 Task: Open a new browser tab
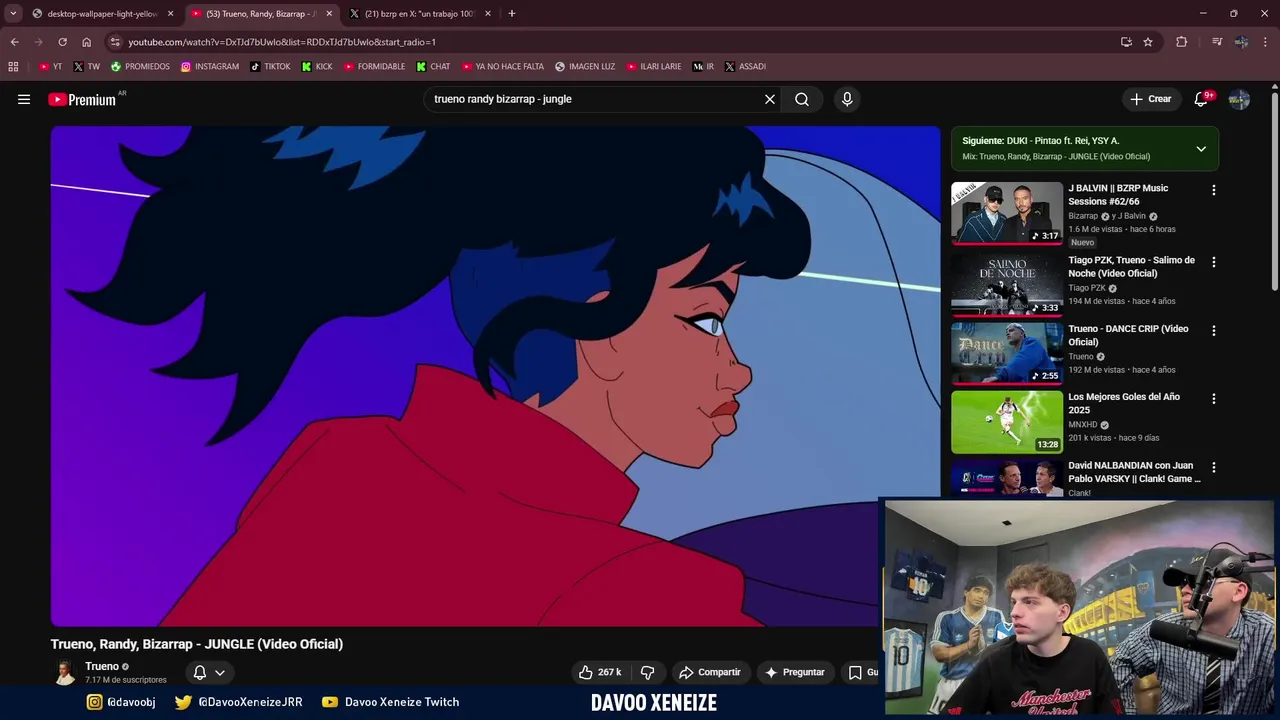pos(512,13)
